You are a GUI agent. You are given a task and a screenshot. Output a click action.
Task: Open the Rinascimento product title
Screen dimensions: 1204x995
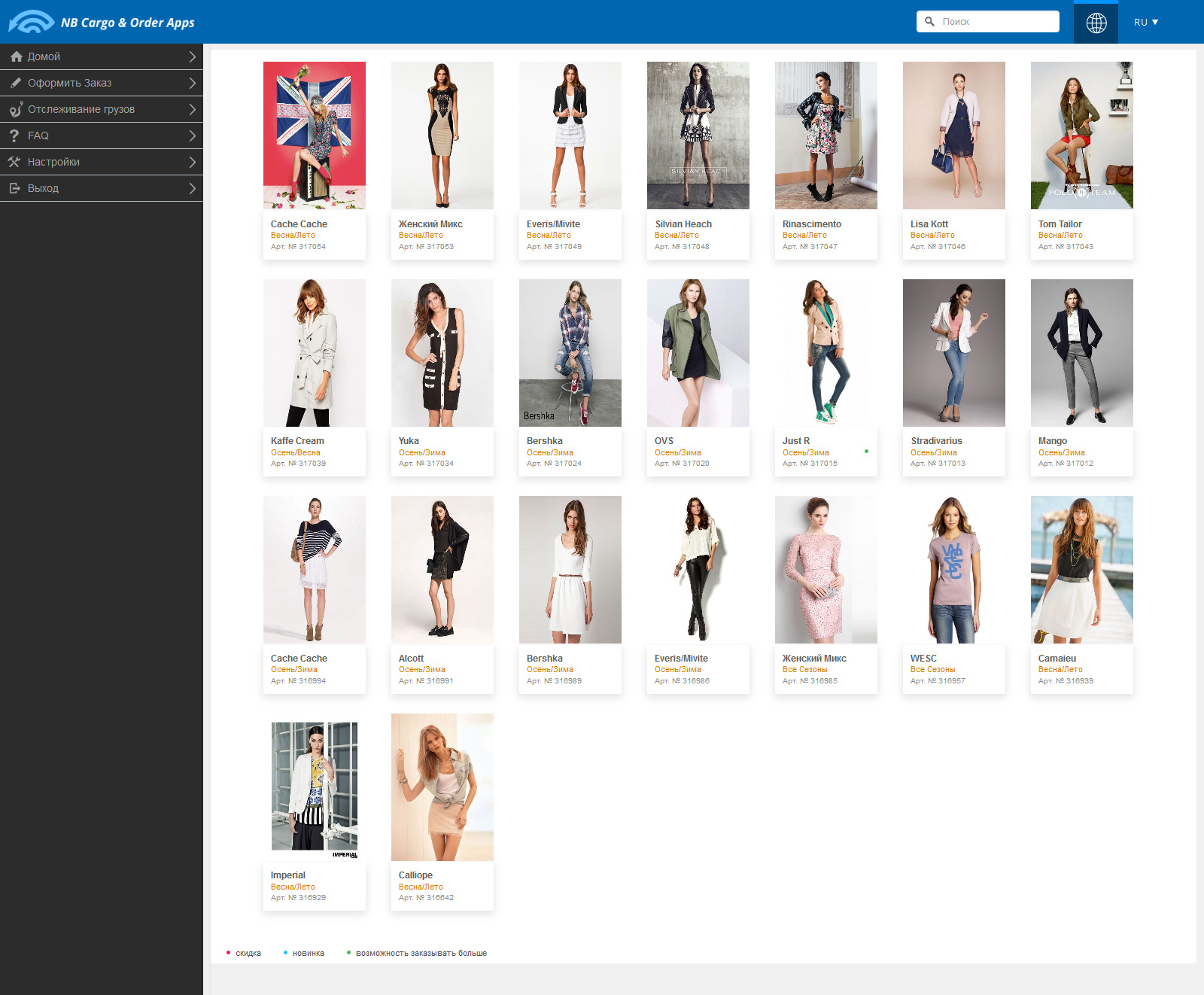812,224
